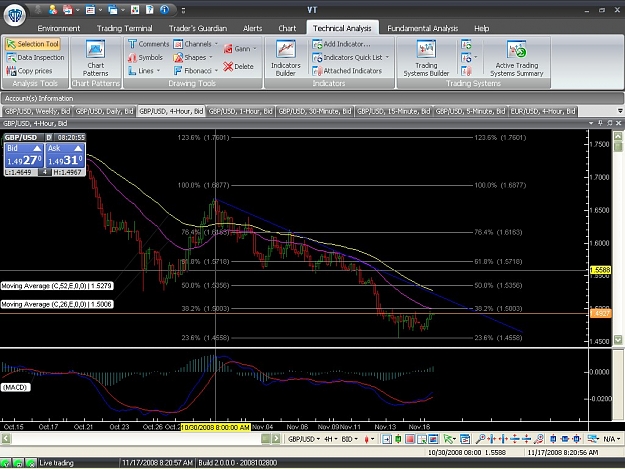625x469 pixels.
Task: Click the Account(s) Information bar
Action: (x=312, y=98)
